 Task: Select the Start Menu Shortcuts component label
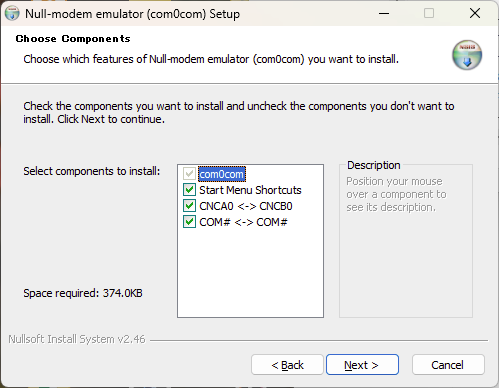point(250,190)
